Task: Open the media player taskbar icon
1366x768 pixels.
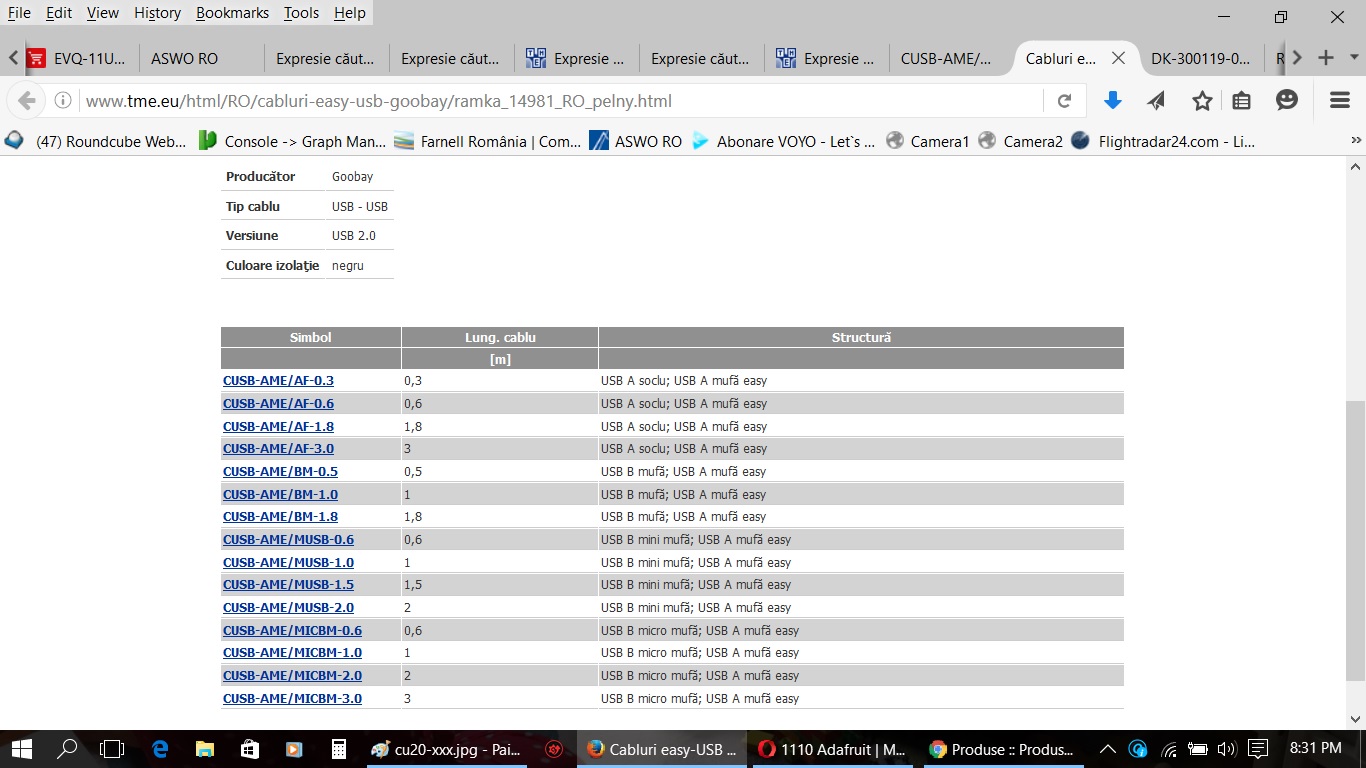Action: tap(294, 748)
